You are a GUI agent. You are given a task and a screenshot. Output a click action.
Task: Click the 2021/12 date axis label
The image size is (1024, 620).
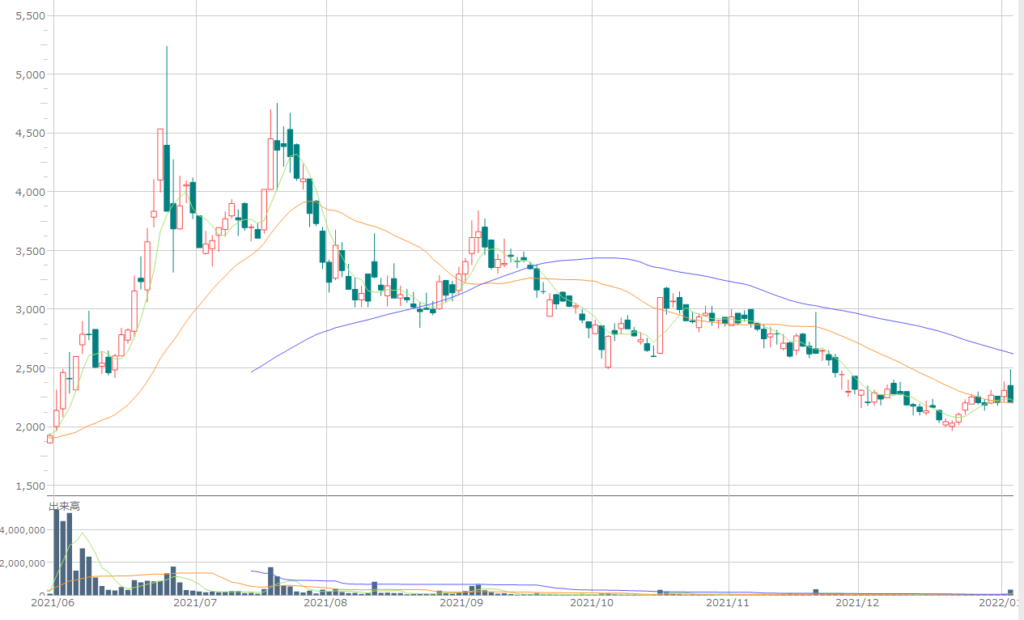tap(857, 602)
